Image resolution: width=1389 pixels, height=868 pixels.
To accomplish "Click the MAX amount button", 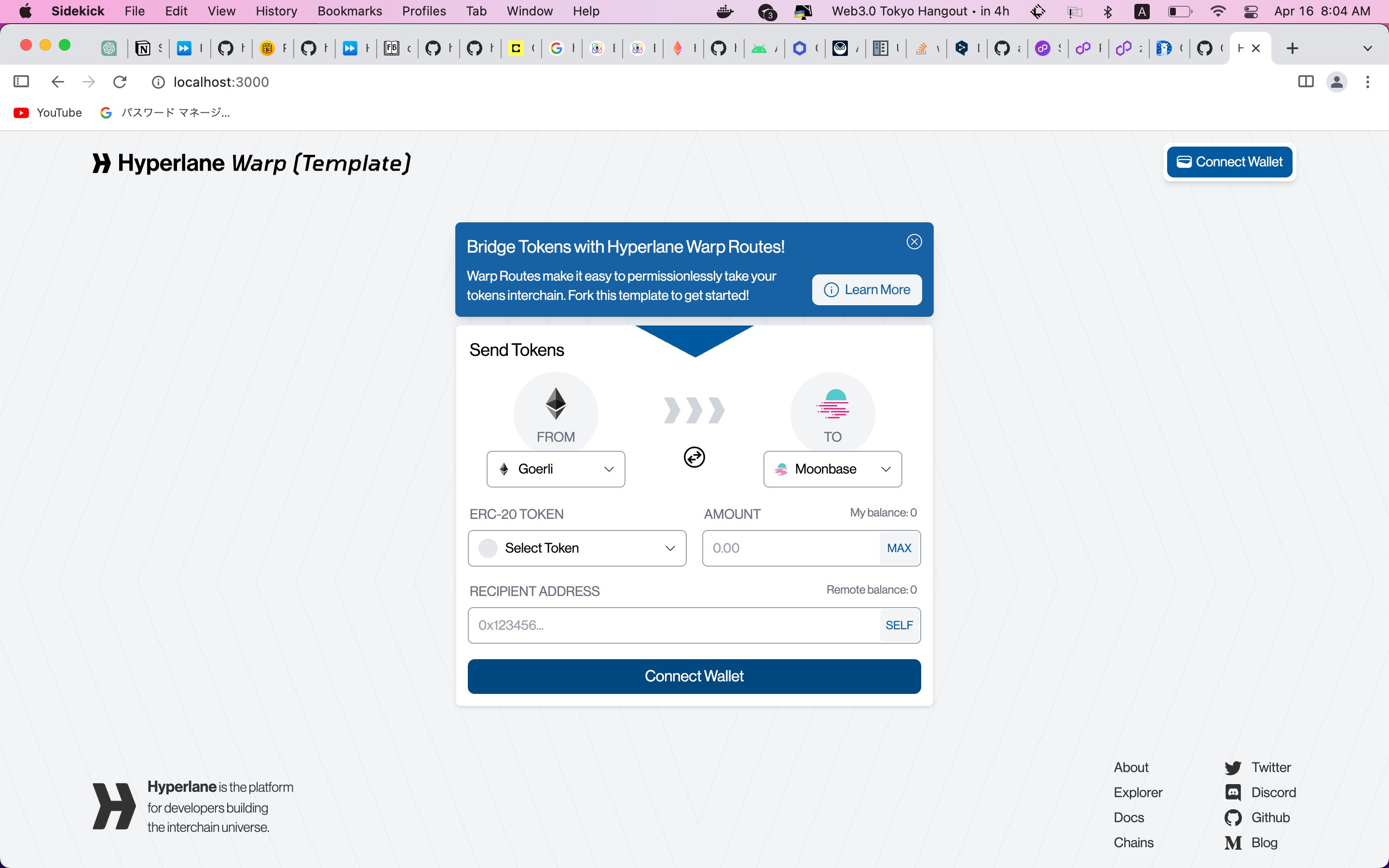I will coord(898,548).
